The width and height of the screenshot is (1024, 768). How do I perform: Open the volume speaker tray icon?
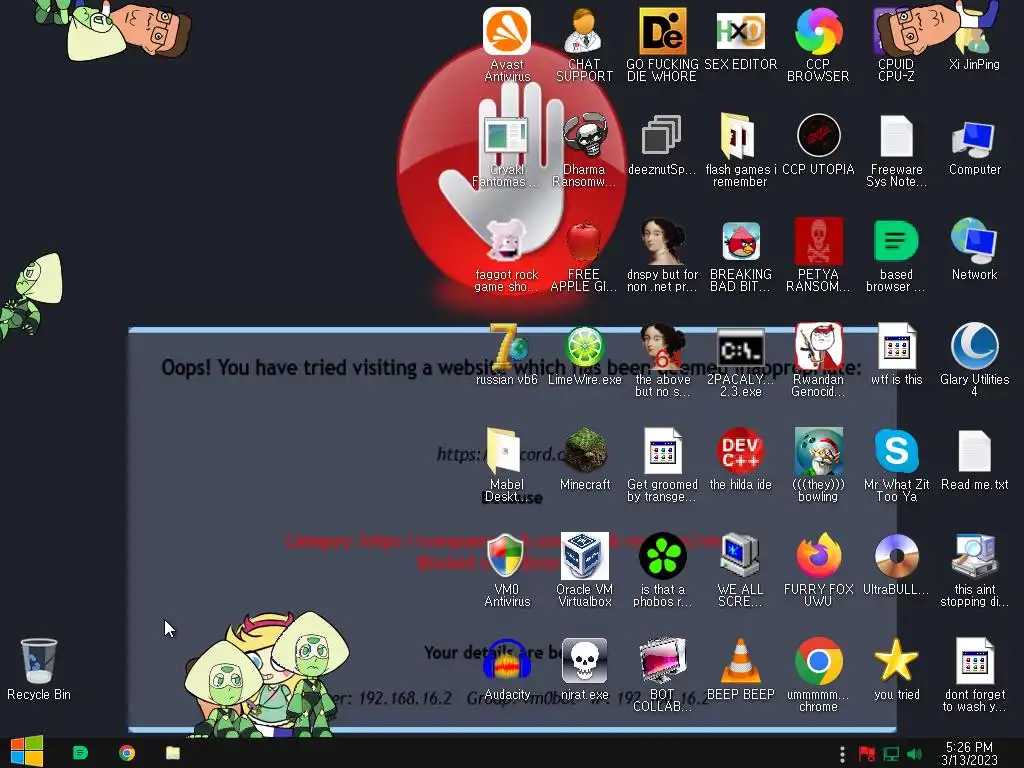(914, 754)
